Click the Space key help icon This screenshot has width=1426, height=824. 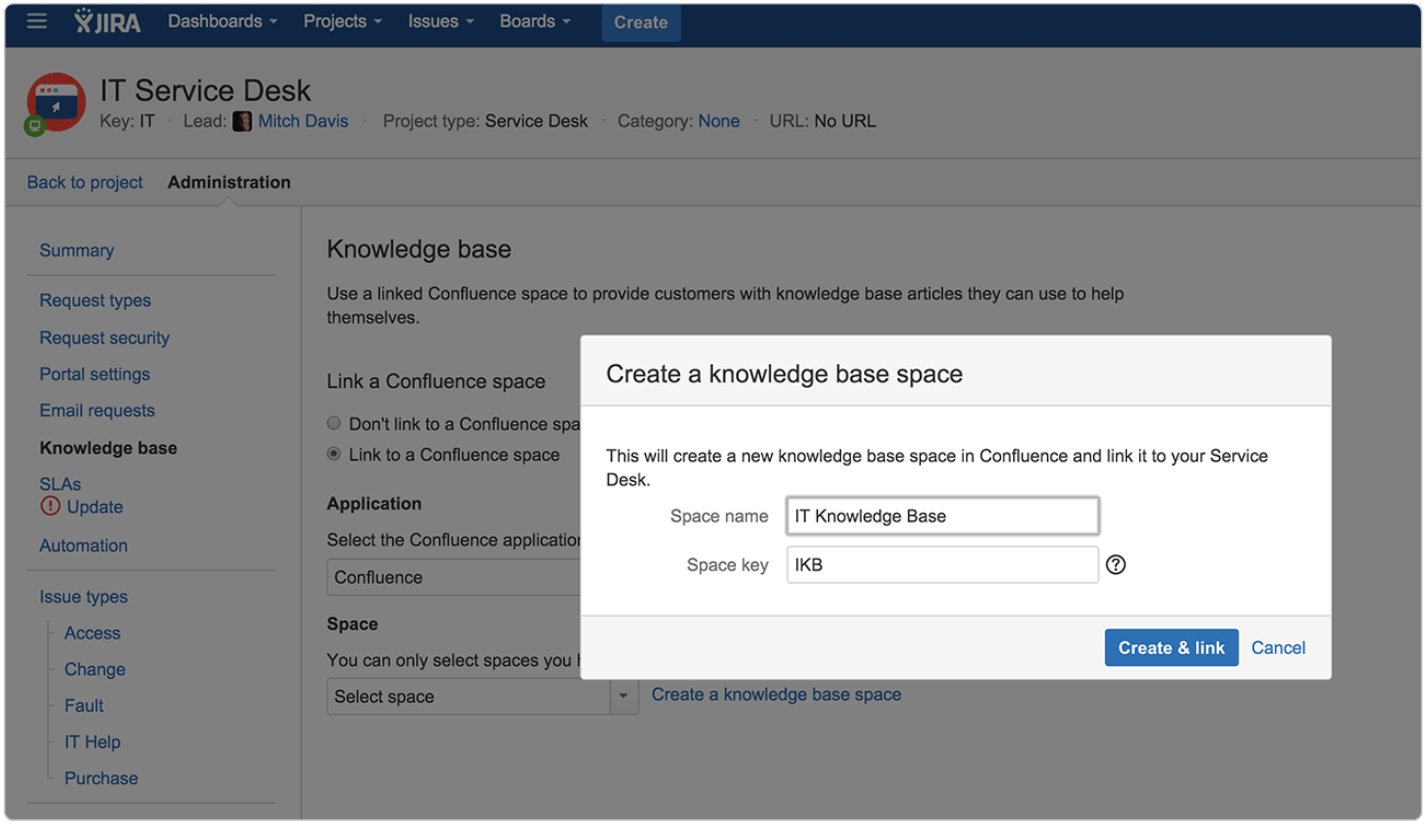coord(1116,565)
